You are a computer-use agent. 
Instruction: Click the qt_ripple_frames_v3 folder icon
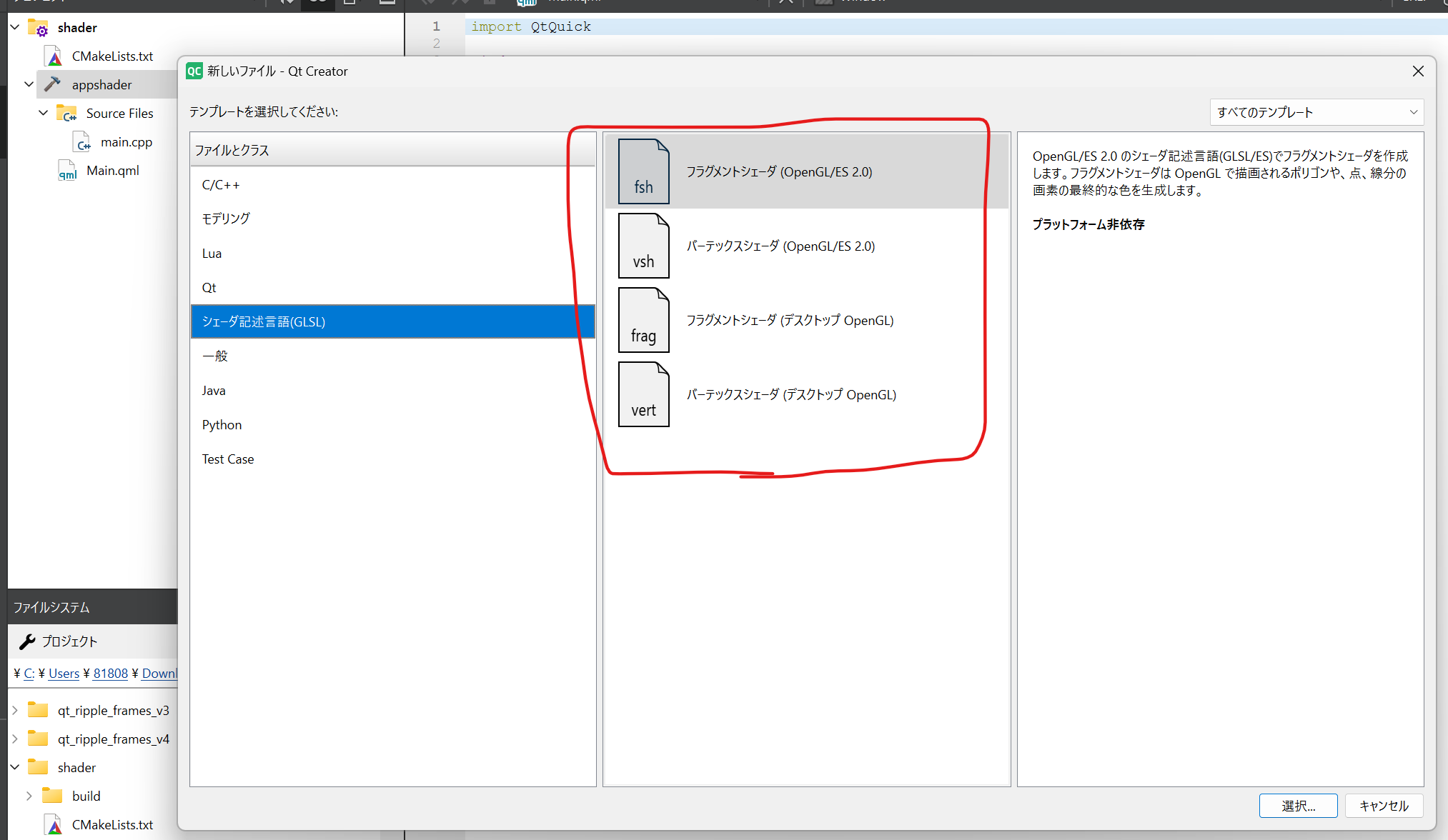38,710
